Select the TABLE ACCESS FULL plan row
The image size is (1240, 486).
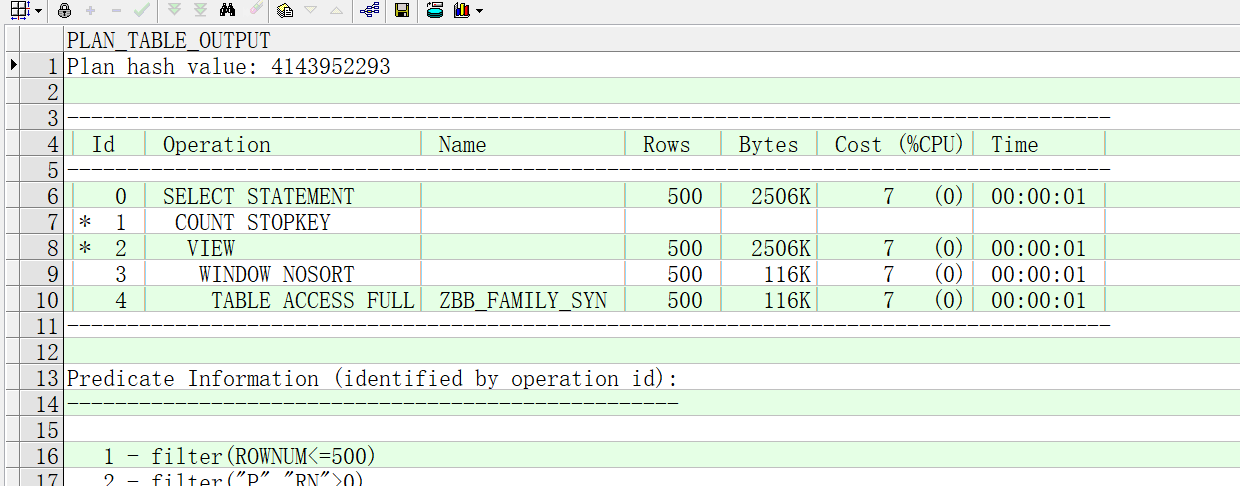(x=312, y=300)
